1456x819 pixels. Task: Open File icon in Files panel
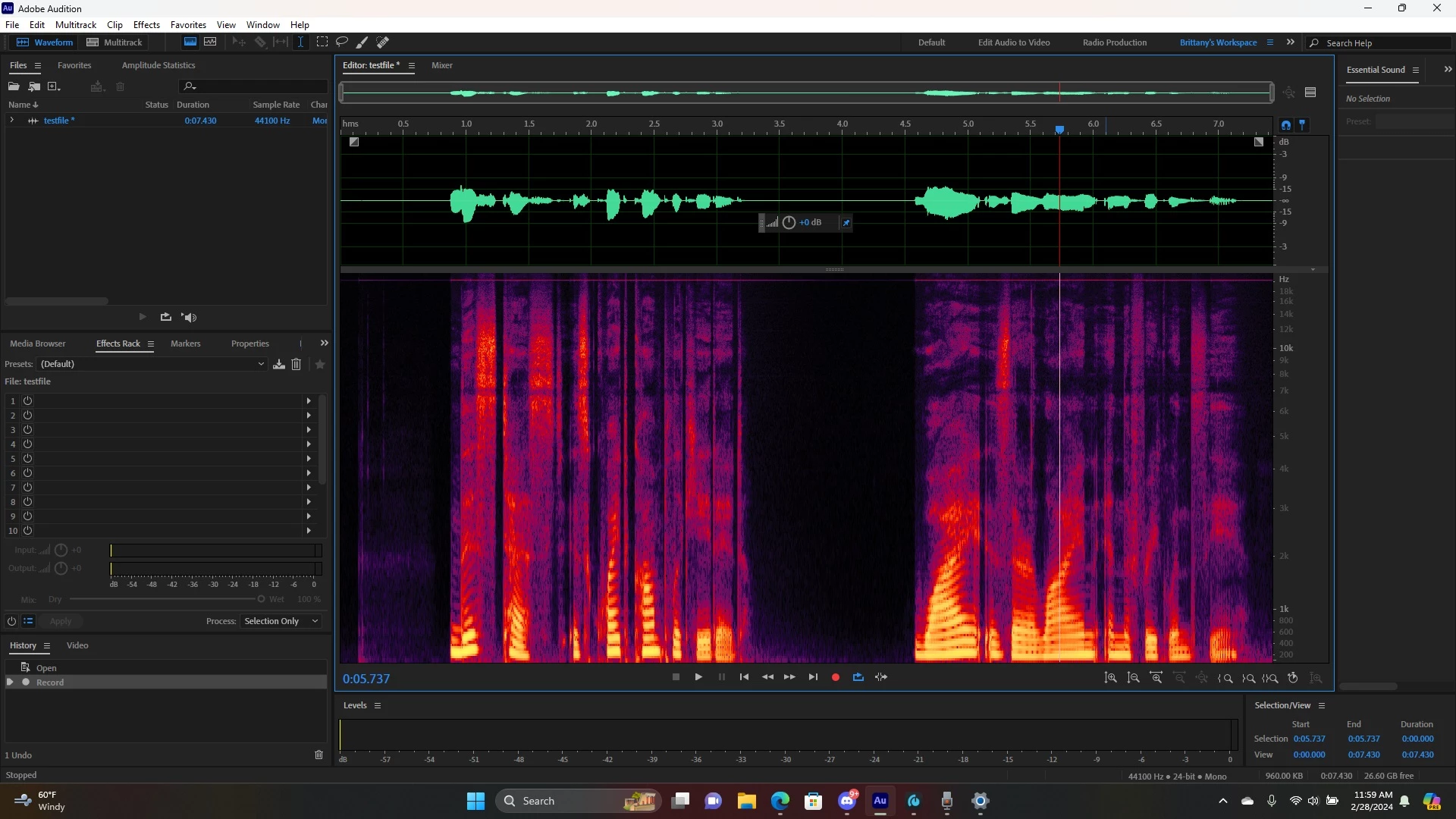(14, 86)
